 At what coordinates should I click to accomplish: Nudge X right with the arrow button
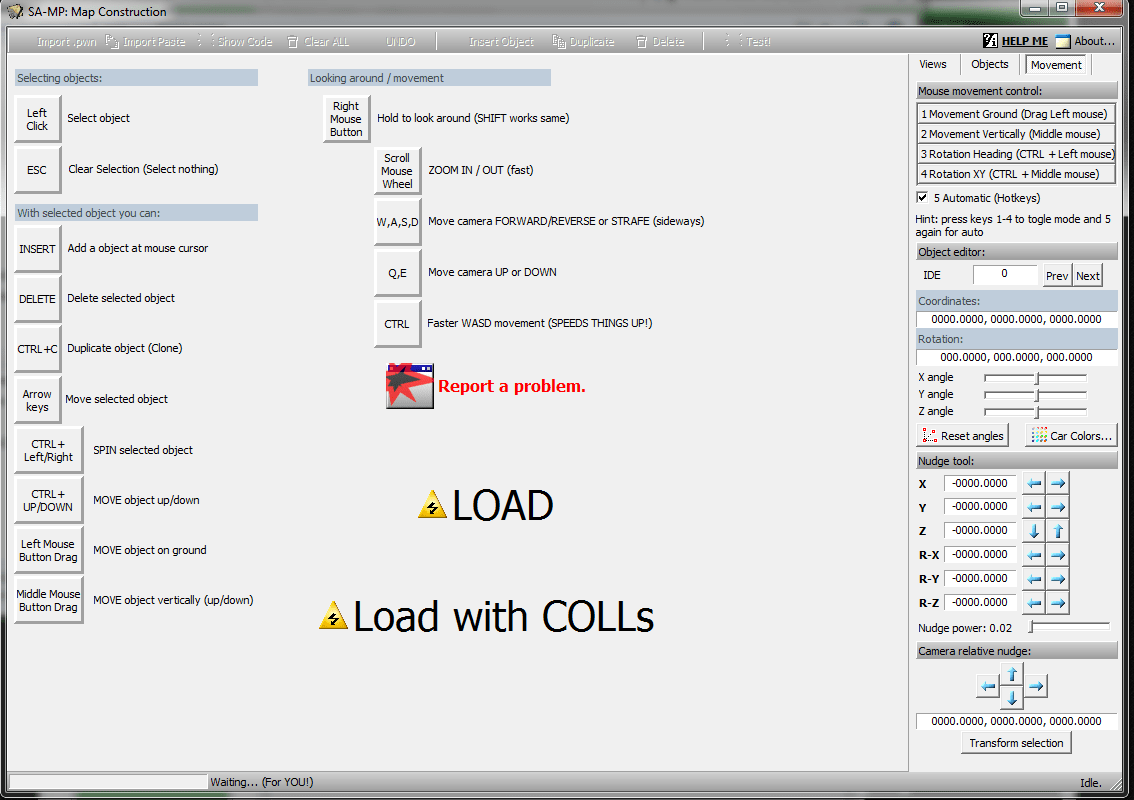(1058, 483)
